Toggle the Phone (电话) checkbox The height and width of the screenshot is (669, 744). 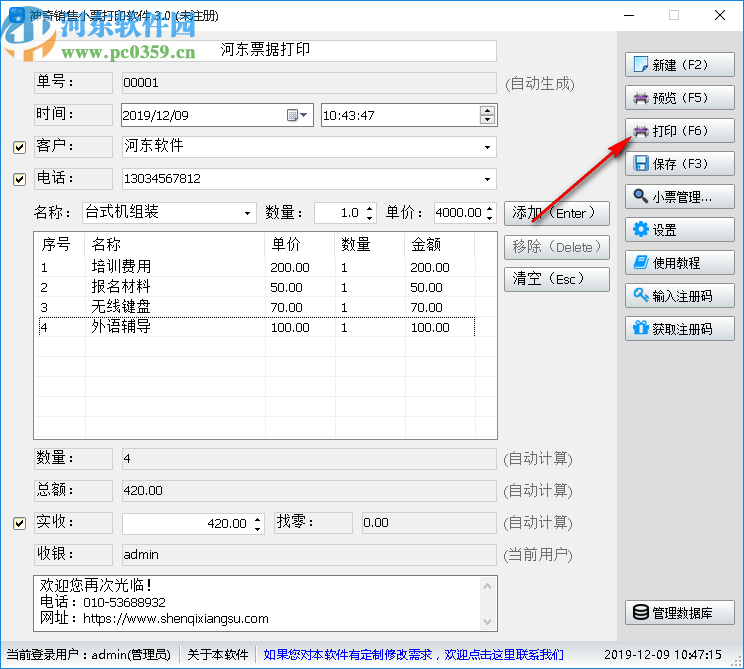pyautogui.click(x=19, y=179)
